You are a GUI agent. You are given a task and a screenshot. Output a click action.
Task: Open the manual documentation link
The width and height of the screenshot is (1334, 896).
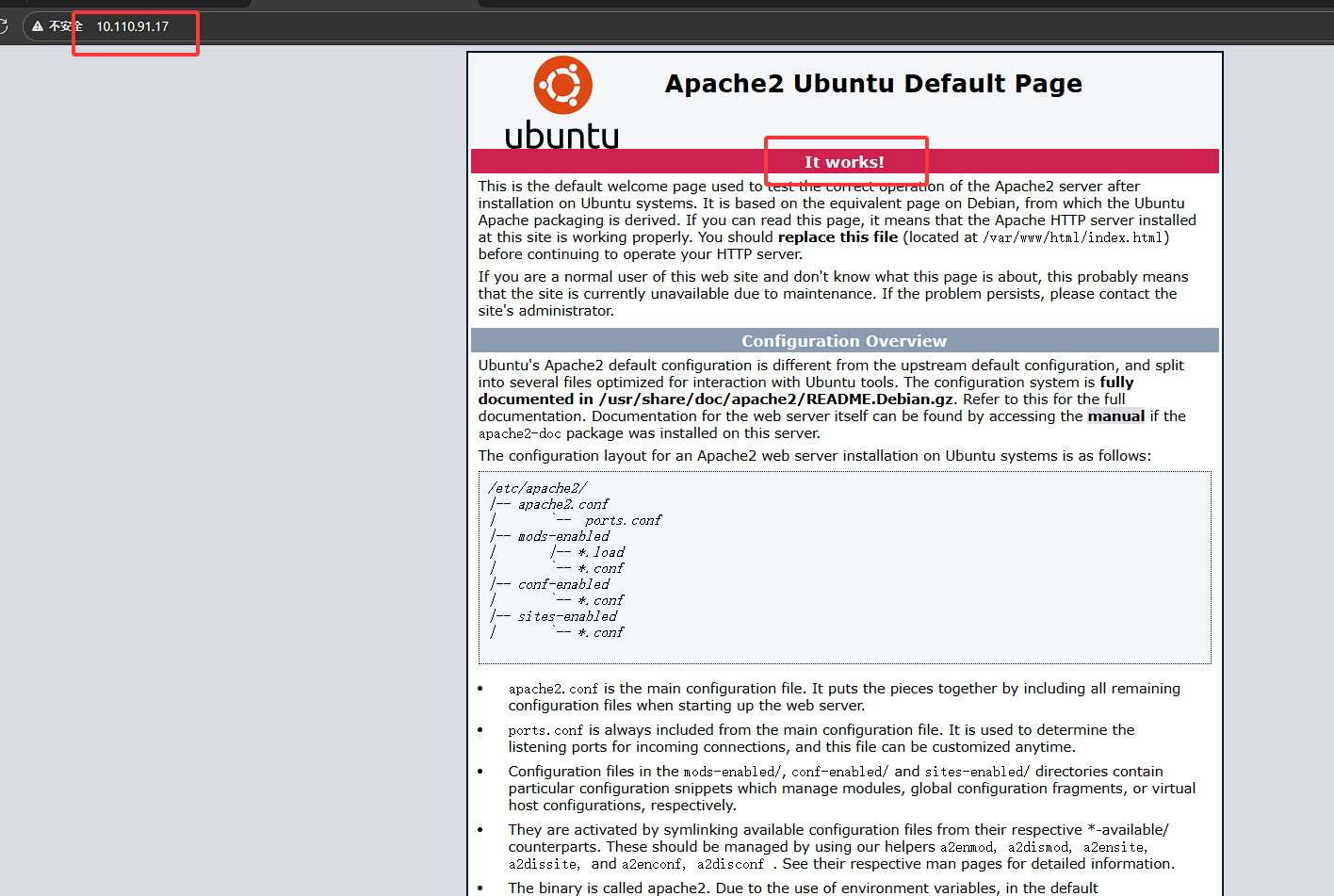click(x=1116, y=416)
